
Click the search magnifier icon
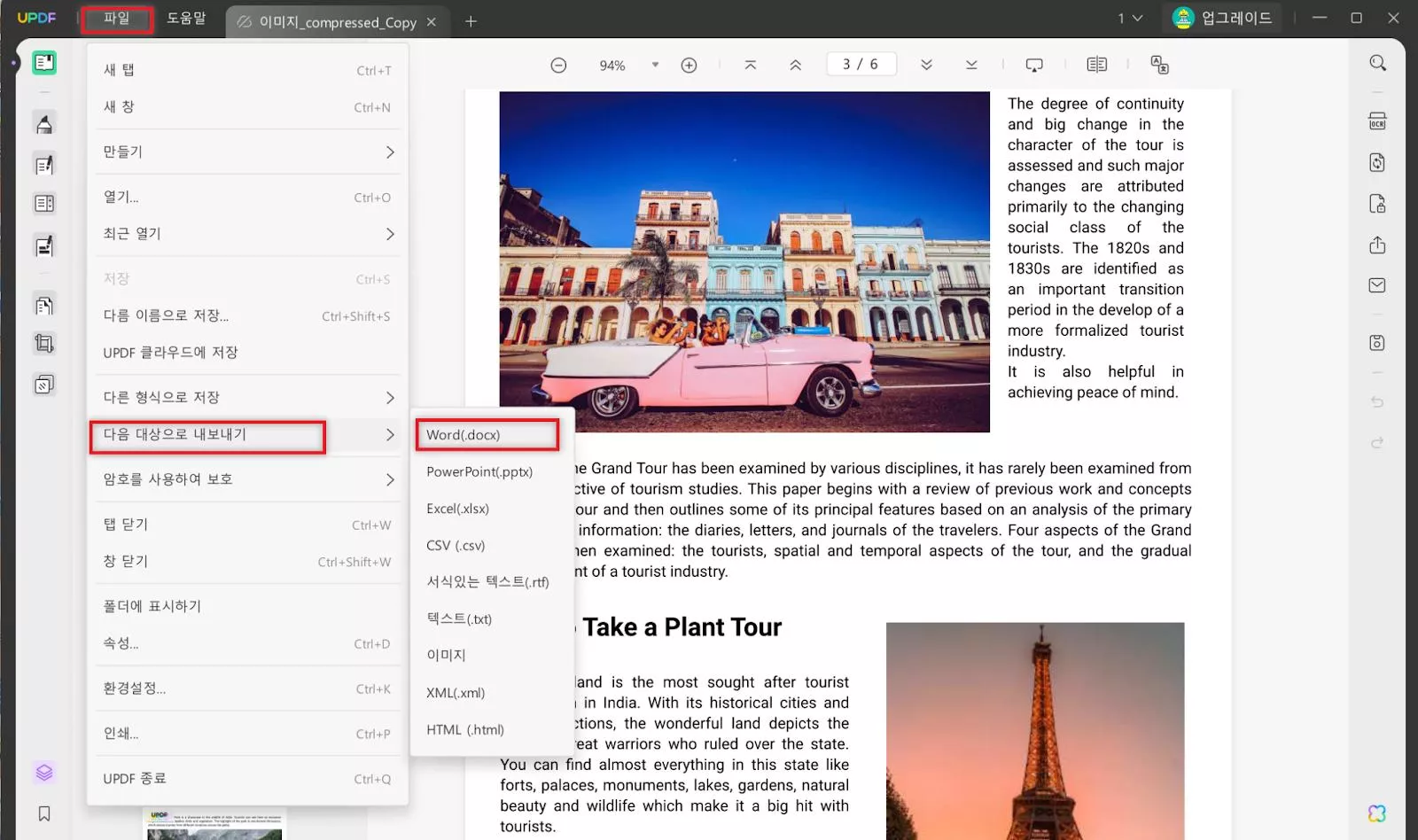click(1377, 63)
